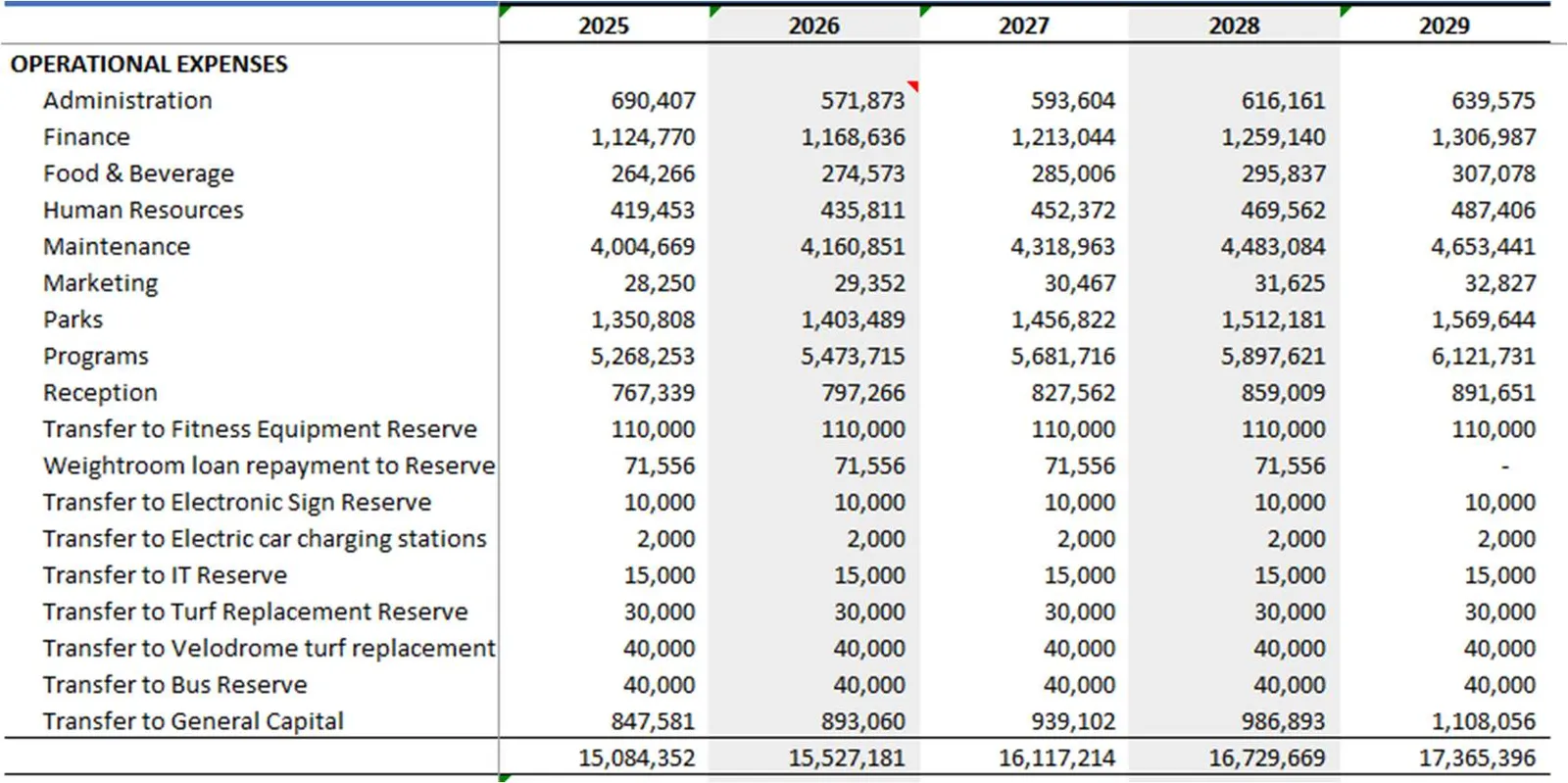The width and height of the screenshot is (1568, 783).
Task: Select Weightroom loan 2028 value 71,556
Action: (x=1290, y=465)
